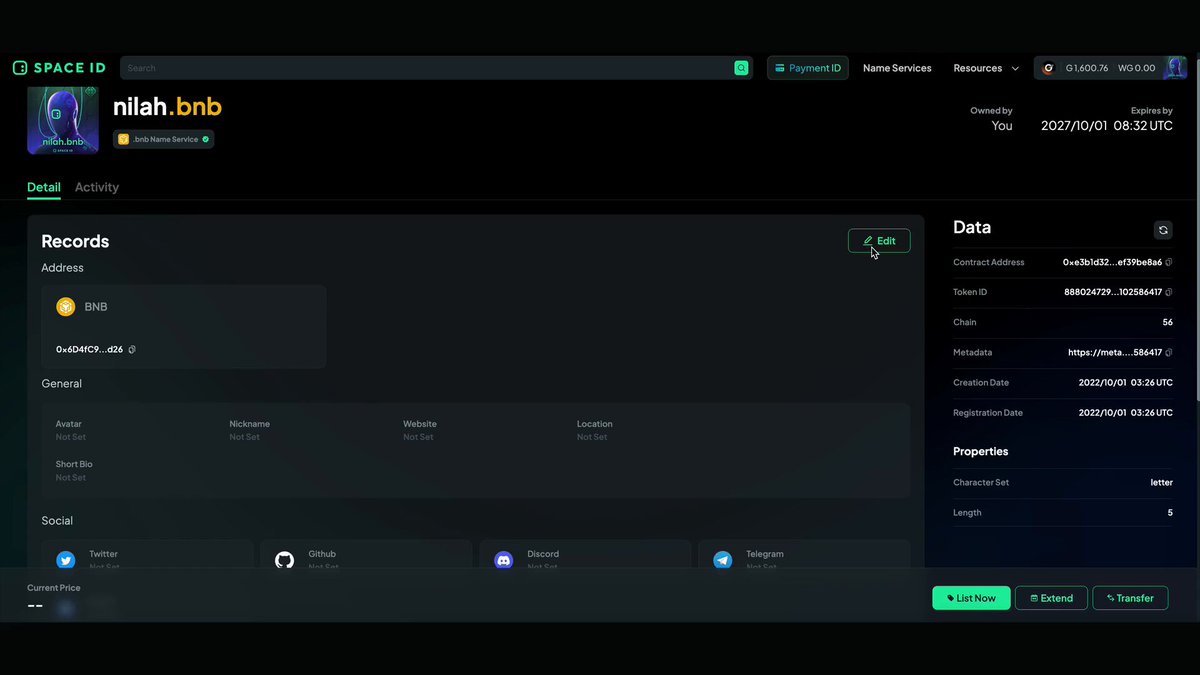Expand the Resources dropdown menu
Screen dimensions: 1200x675
pyautogui.click(x=986, y=68)
